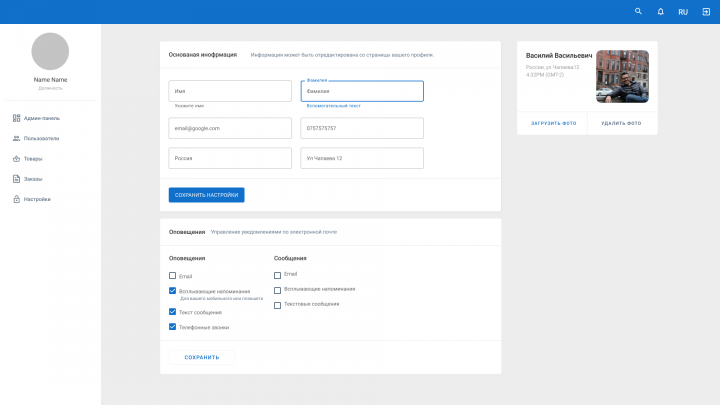Enable Email checkbox under Сообщения
The image size is (720, 405).
coord(277,275)
